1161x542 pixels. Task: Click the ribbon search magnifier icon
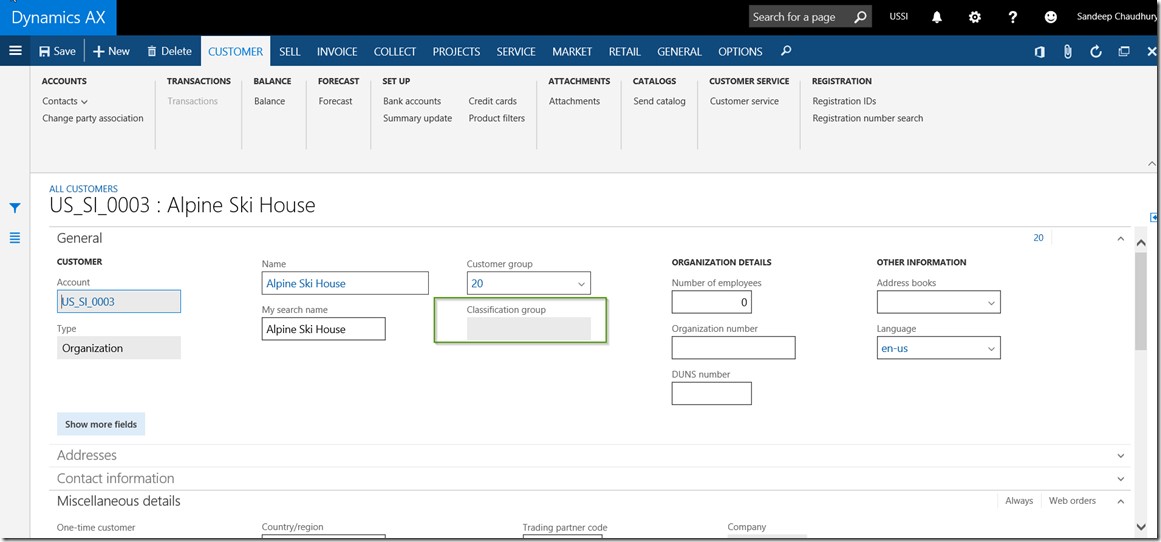786,51
